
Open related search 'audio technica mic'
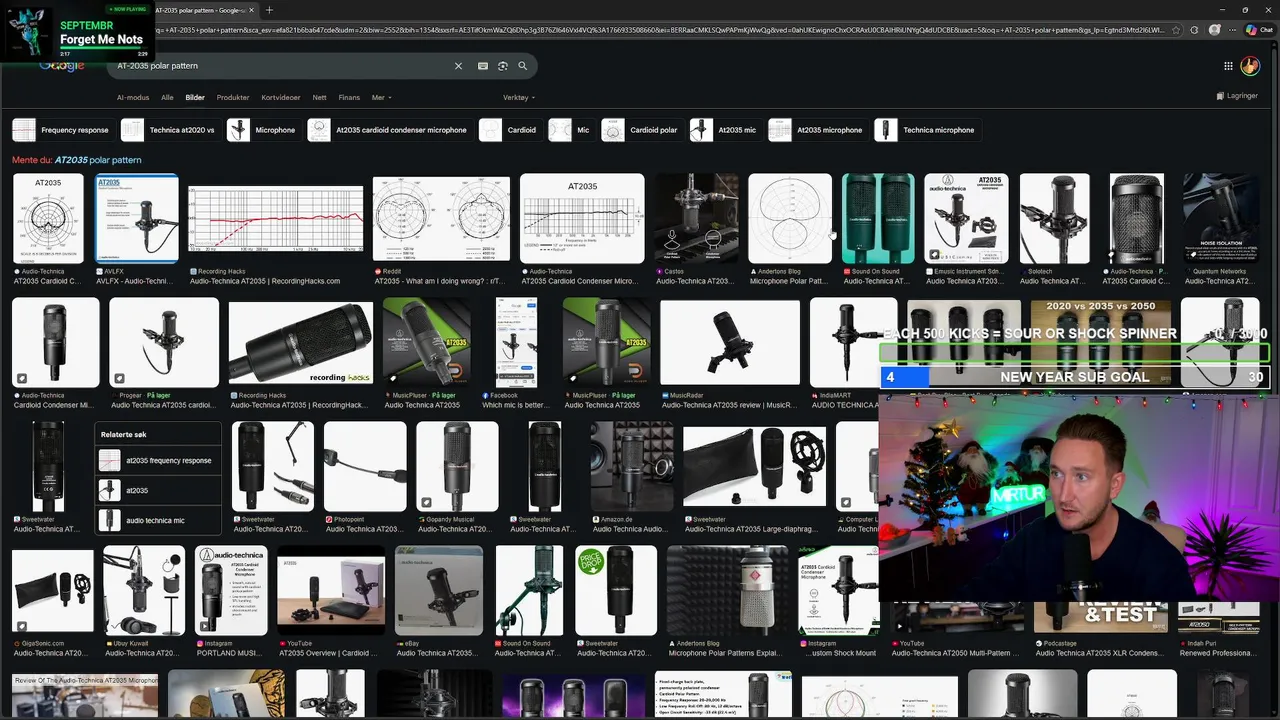[x=157, y=521]
